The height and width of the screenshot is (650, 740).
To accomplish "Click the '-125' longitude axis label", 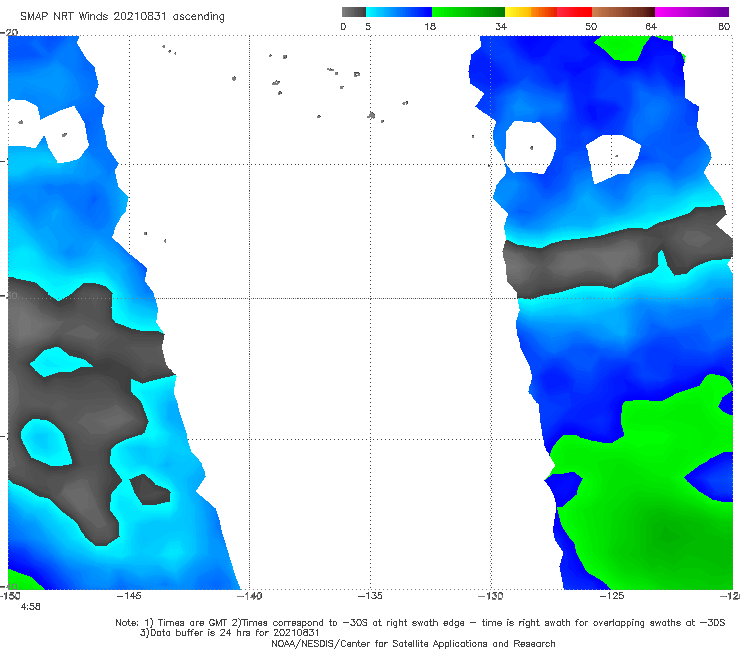I will 612,596.
